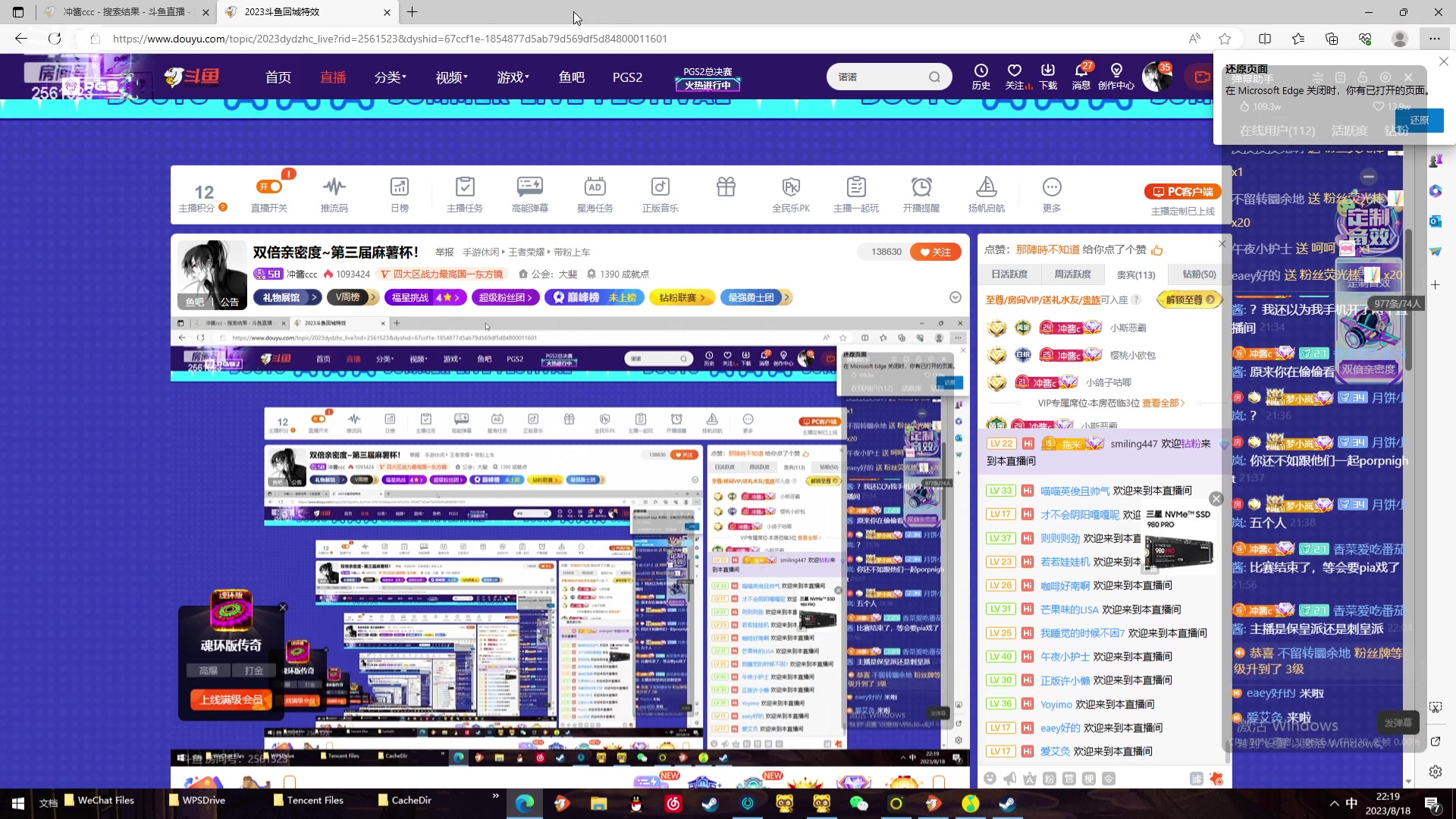1456x819 pixels.
Task: Click the red 关注 follow button
Action: (935, 251)
